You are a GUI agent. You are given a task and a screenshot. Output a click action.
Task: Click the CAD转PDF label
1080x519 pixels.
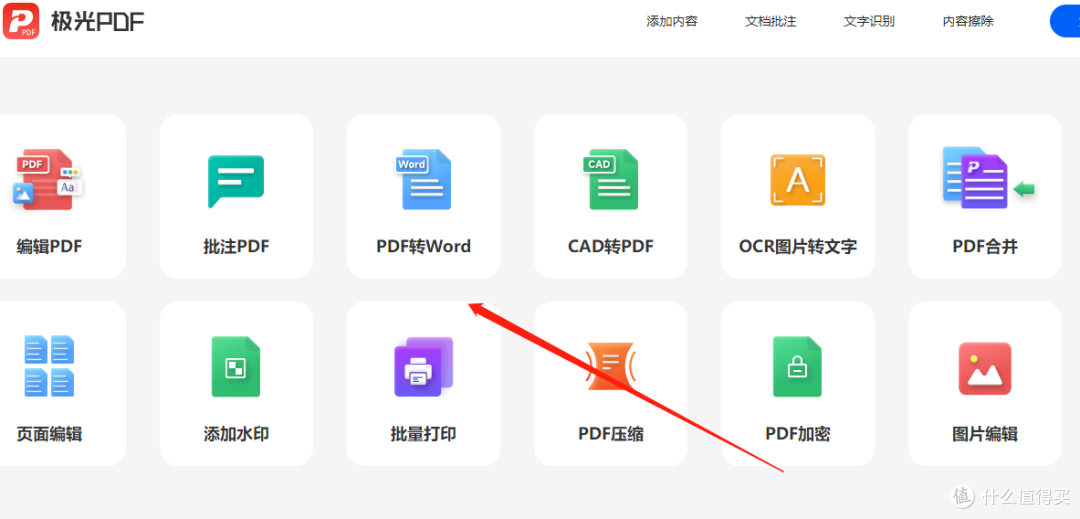pyautogui.click(x=610, y=246)
